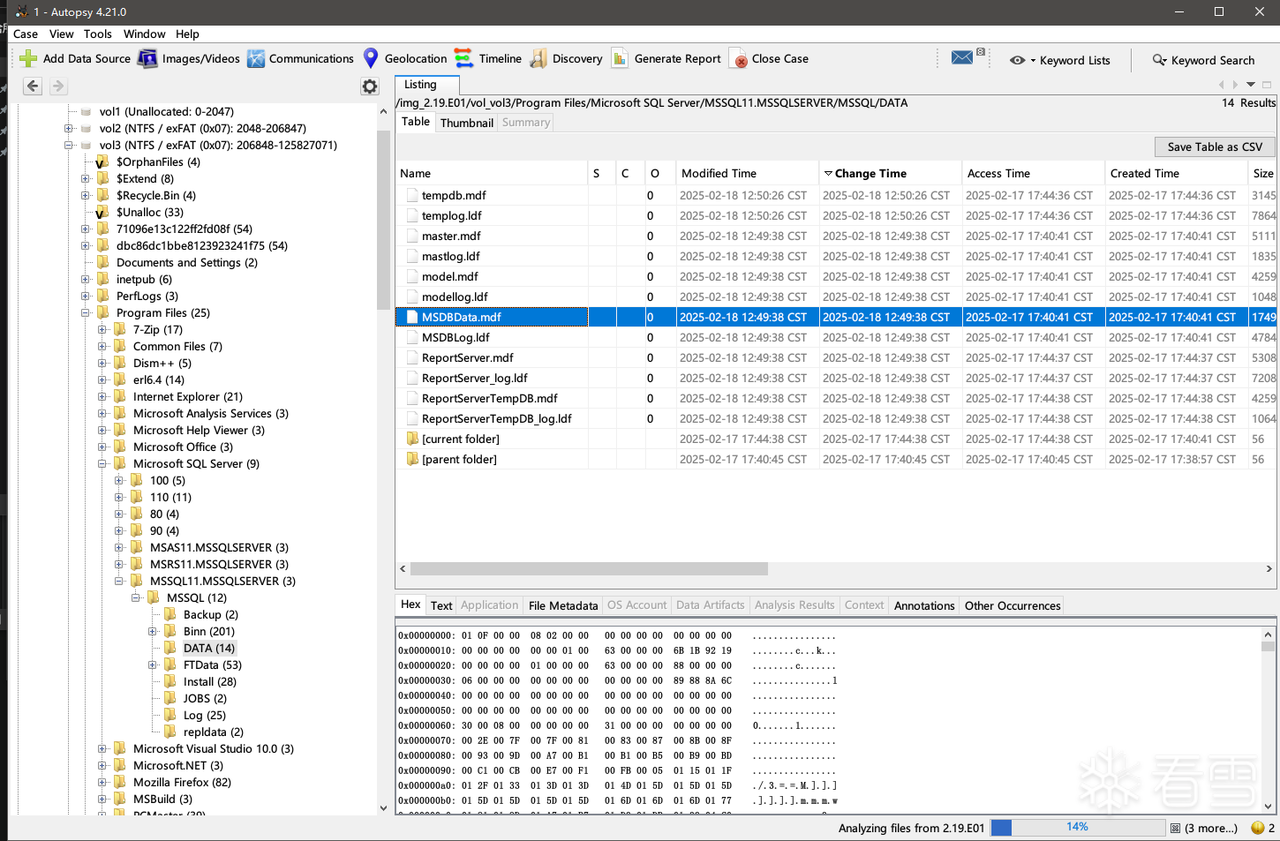This screenshot has height=841, width=1280.
Task: Click the folder icon beside [parent folder]
Action: click(x=412, y=459)
